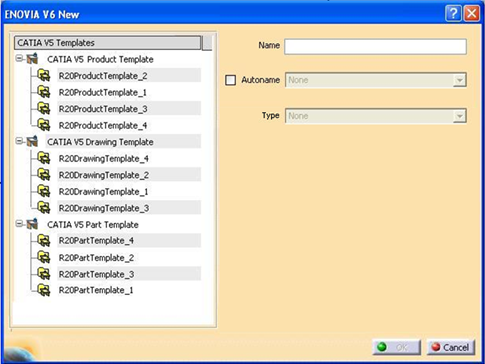This screenshot has height=364, width=485.
Task: Collapse the CATIA V5 Product Template node
Action: [19, 59]
